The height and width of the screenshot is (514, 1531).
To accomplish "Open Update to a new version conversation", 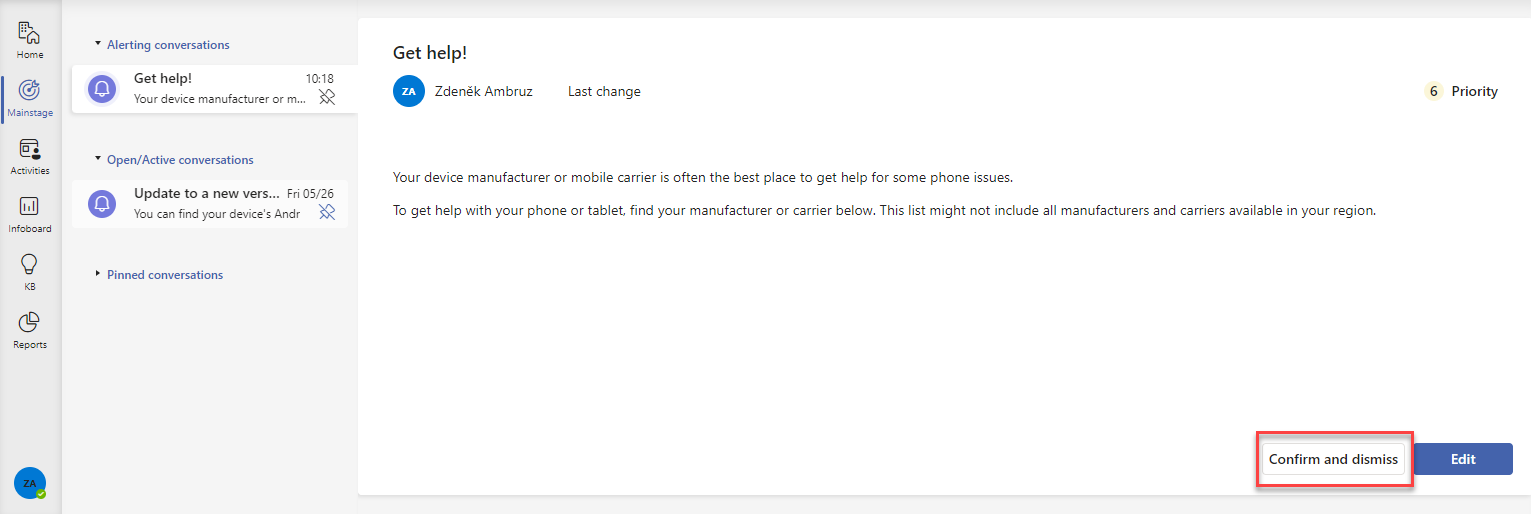I will pos(210,204).
